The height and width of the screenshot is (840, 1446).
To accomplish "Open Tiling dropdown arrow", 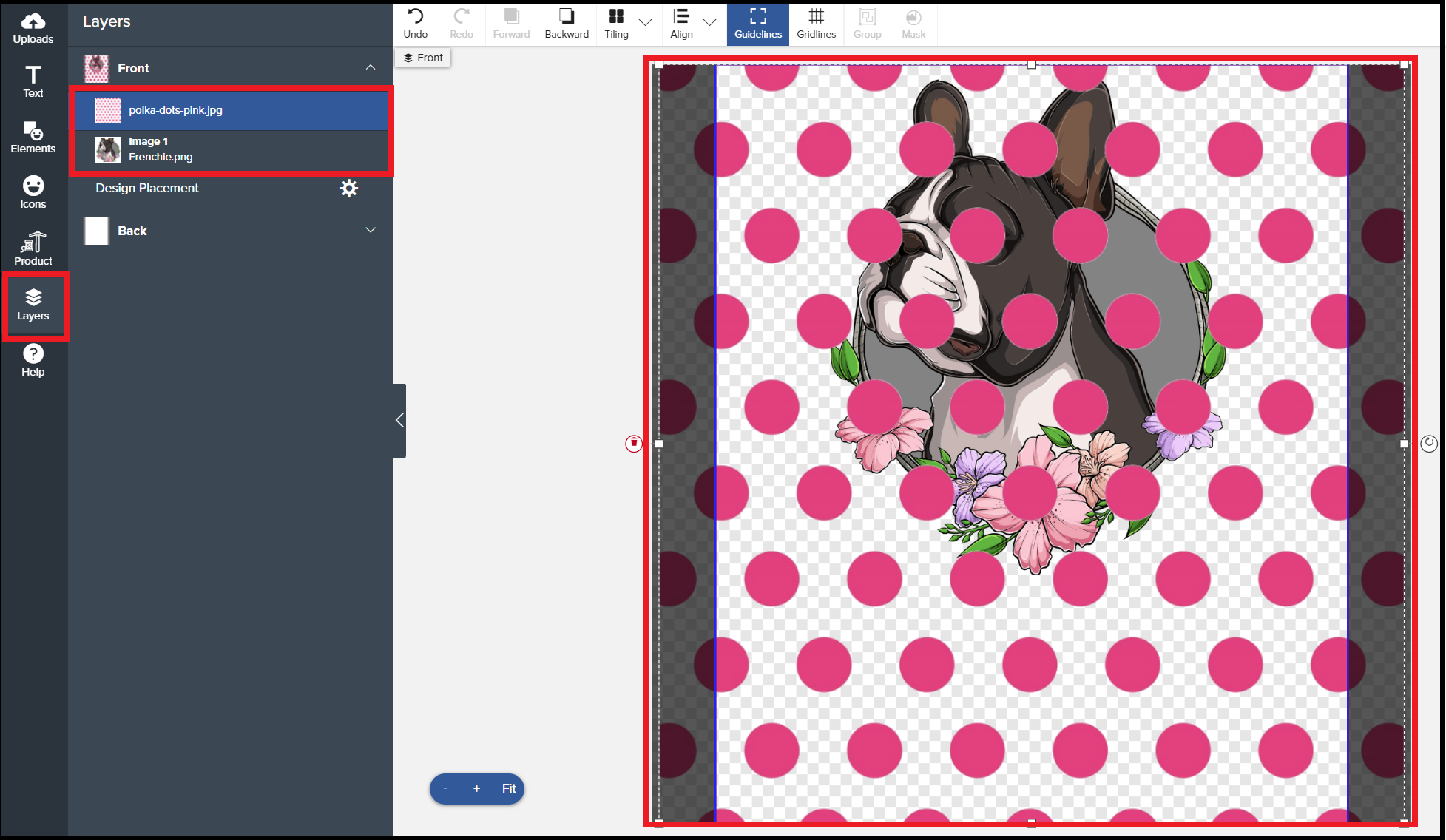I will click(646, 22).
